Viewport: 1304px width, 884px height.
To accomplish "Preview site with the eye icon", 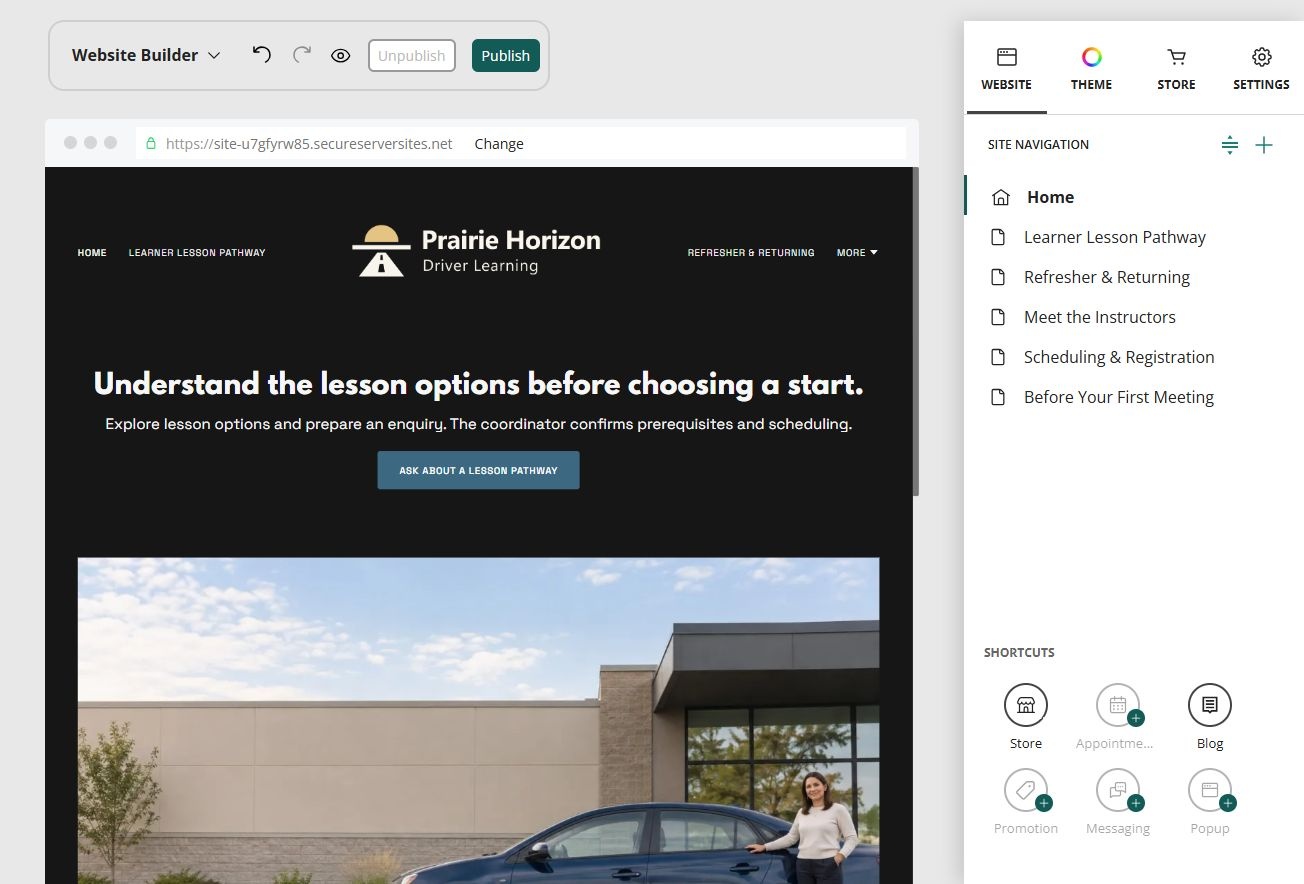I will [x=340, y=56].
